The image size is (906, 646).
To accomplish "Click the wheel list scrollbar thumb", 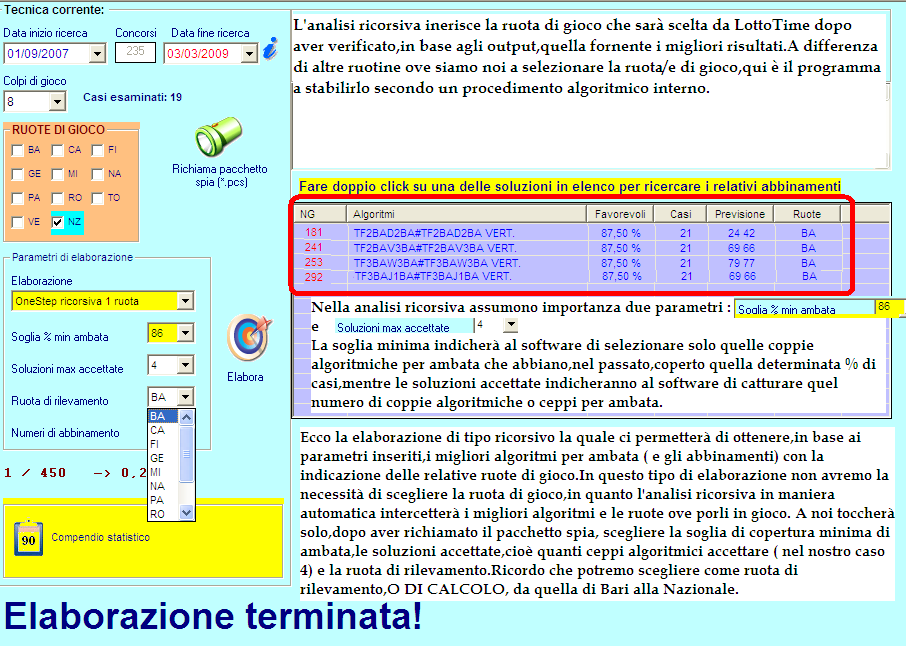I will (x=186, y=454).
